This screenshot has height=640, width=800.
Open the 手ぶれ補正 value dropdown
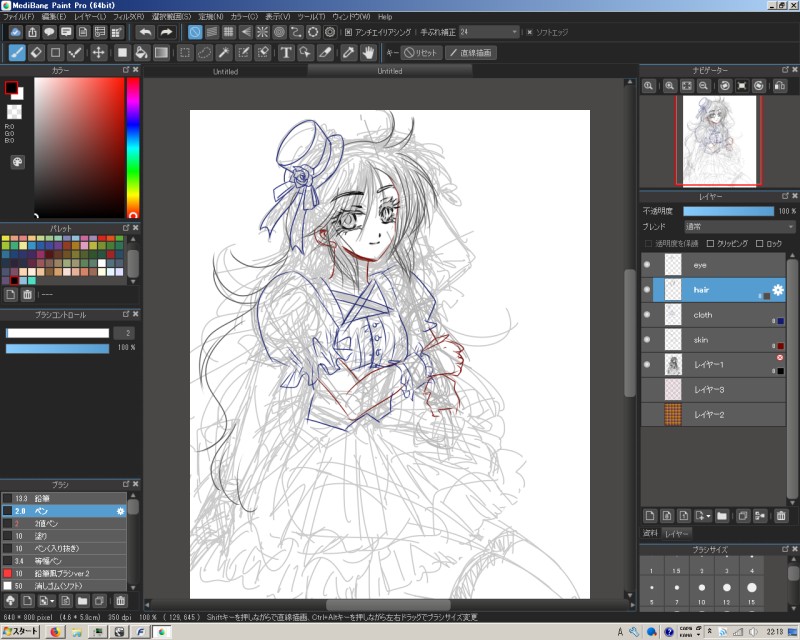(489, 32)
